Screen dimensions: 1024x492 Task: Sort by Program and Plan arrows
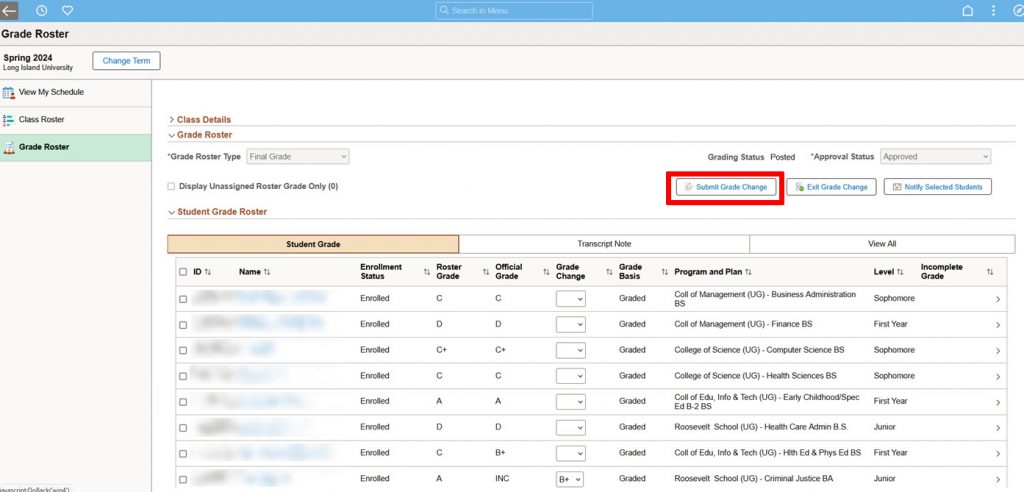(x=748, y=272)
